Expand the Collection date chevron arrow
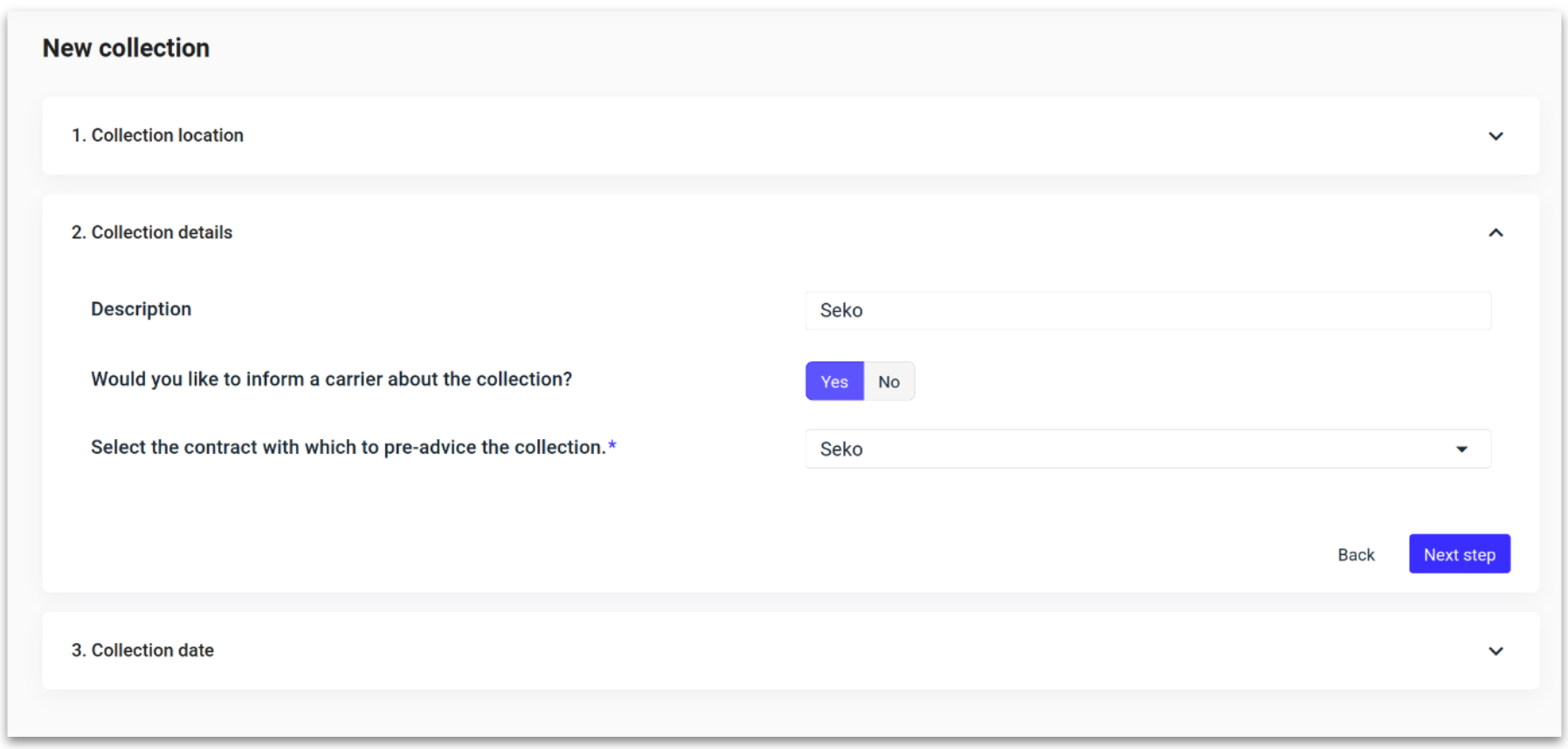 point(1495,651)
